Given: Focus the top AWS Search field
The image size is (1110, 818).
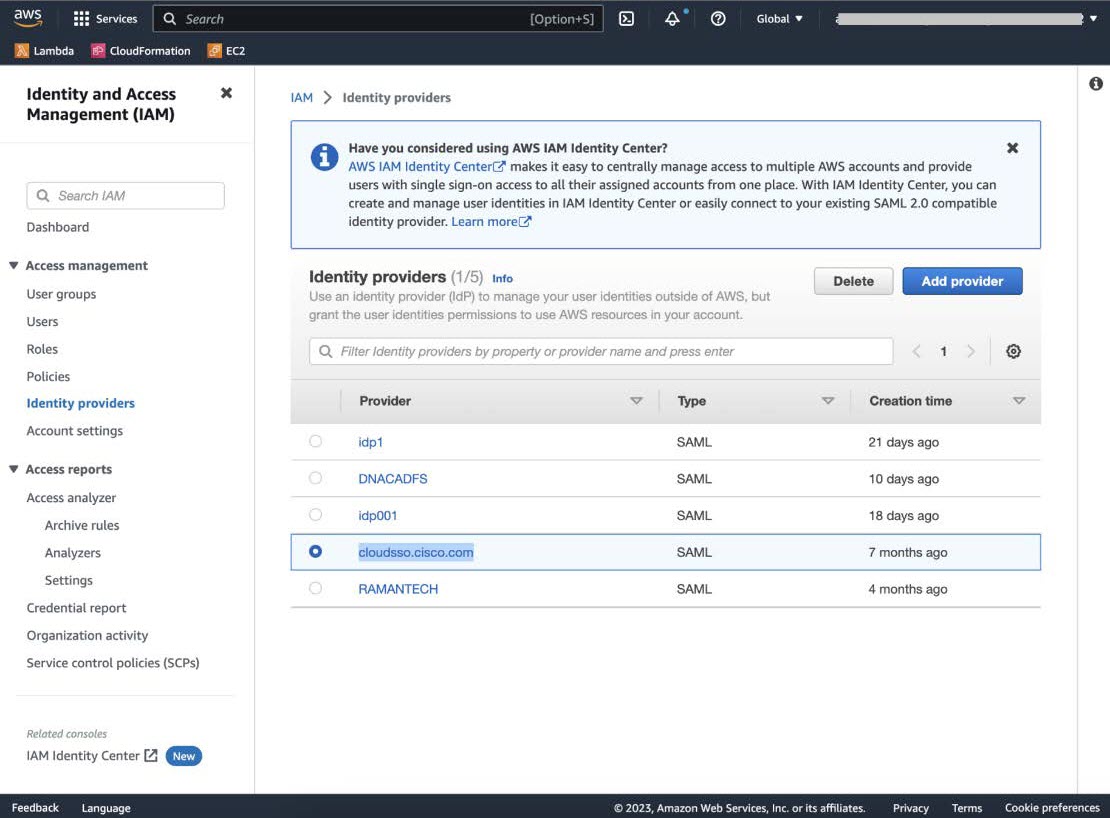Looking at the screenshot, I should [x=378, y=19].
